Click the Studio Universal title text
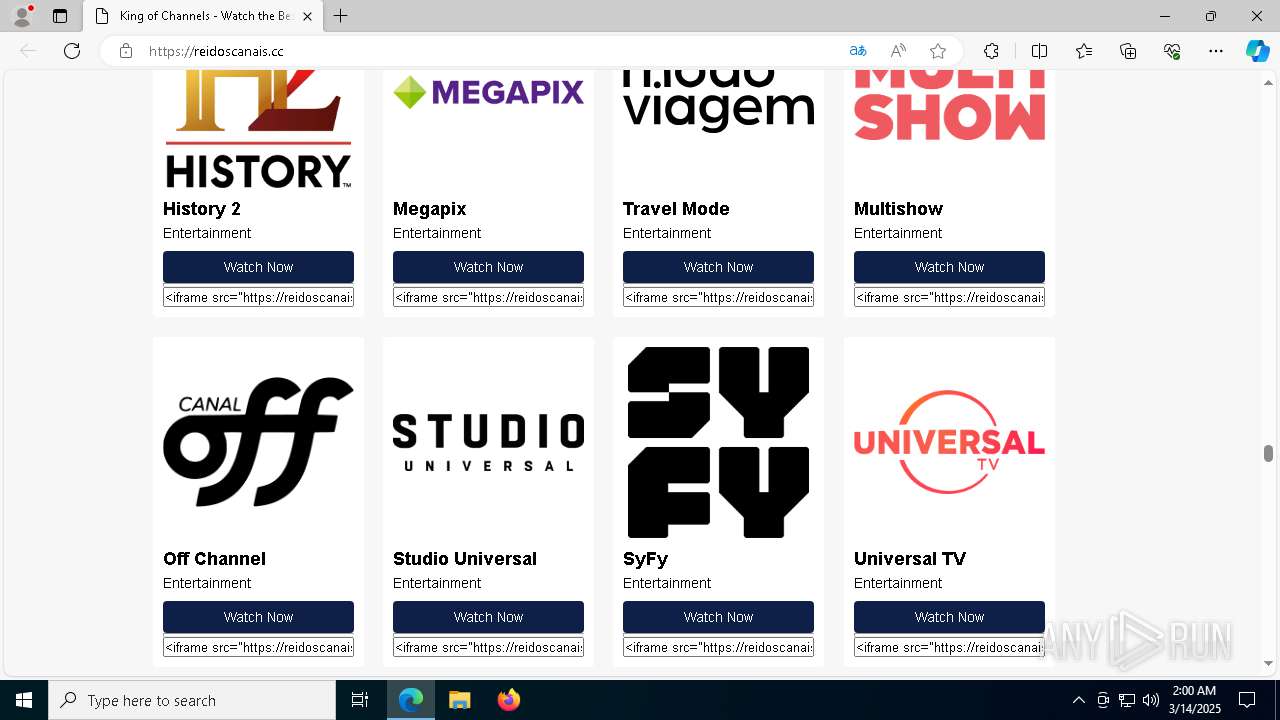The image size is (1280, 720). point(465,559)
